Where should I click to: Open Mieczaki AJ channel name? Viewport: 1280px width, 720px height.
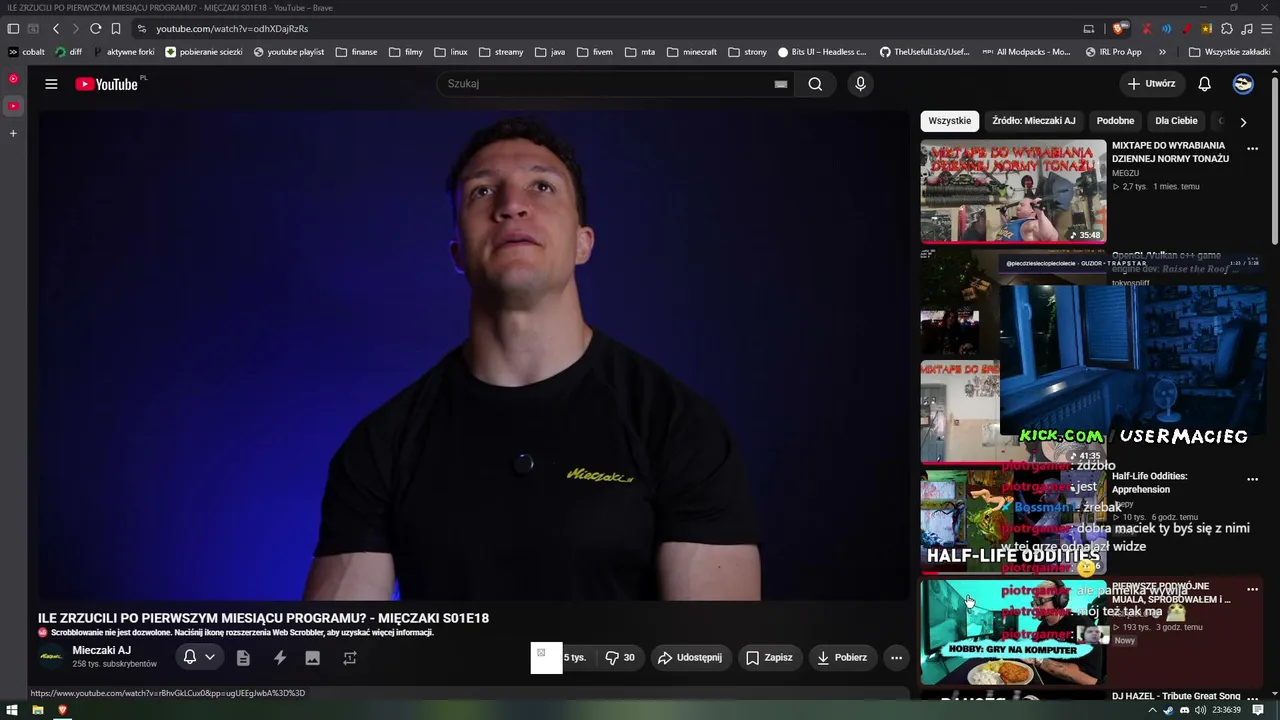pyautogui.click(x=102, y=651)
